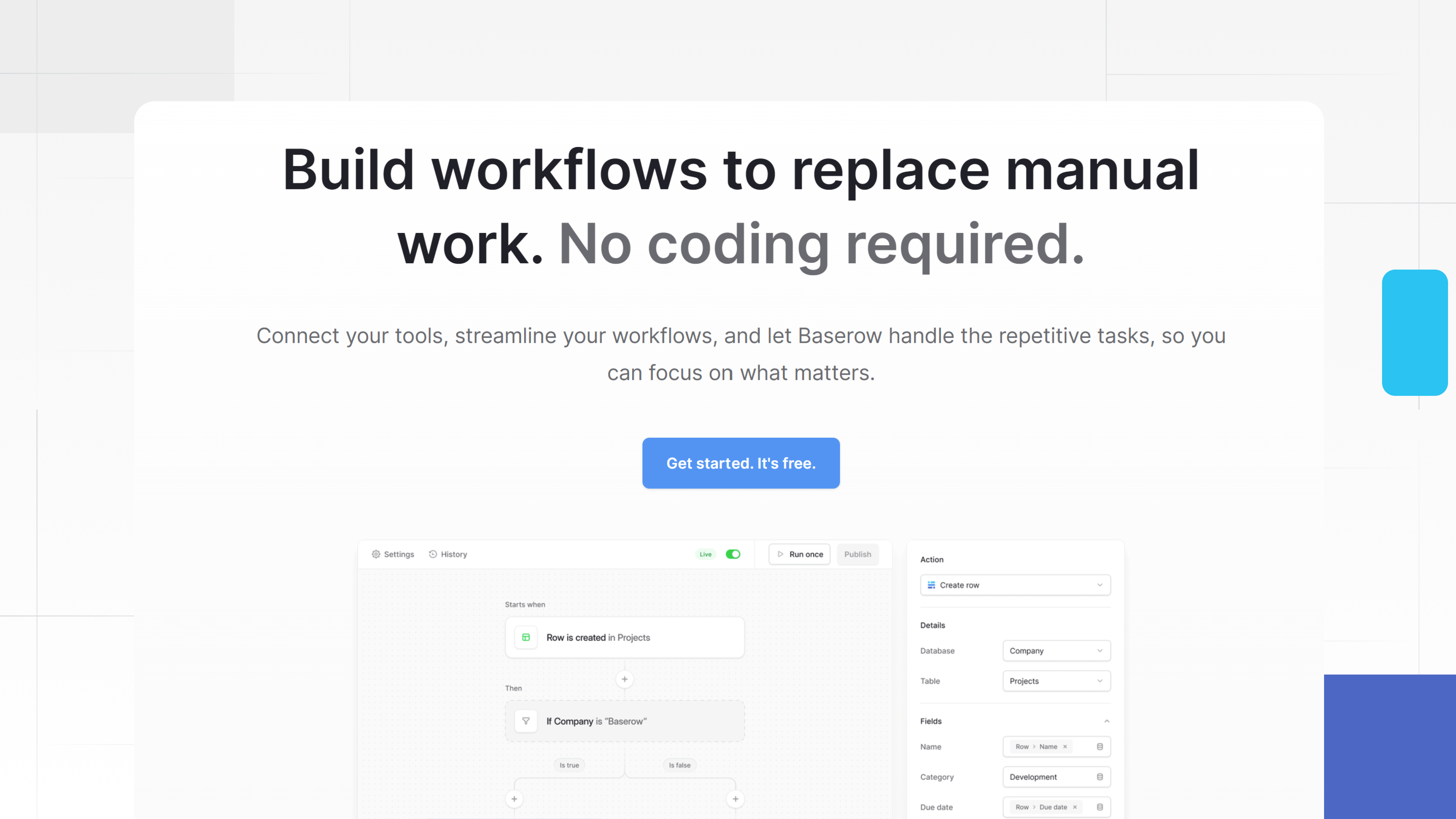Click the Get started. It's free. button
Viewport: 1456px width, 819px height.
coord(741,463)
